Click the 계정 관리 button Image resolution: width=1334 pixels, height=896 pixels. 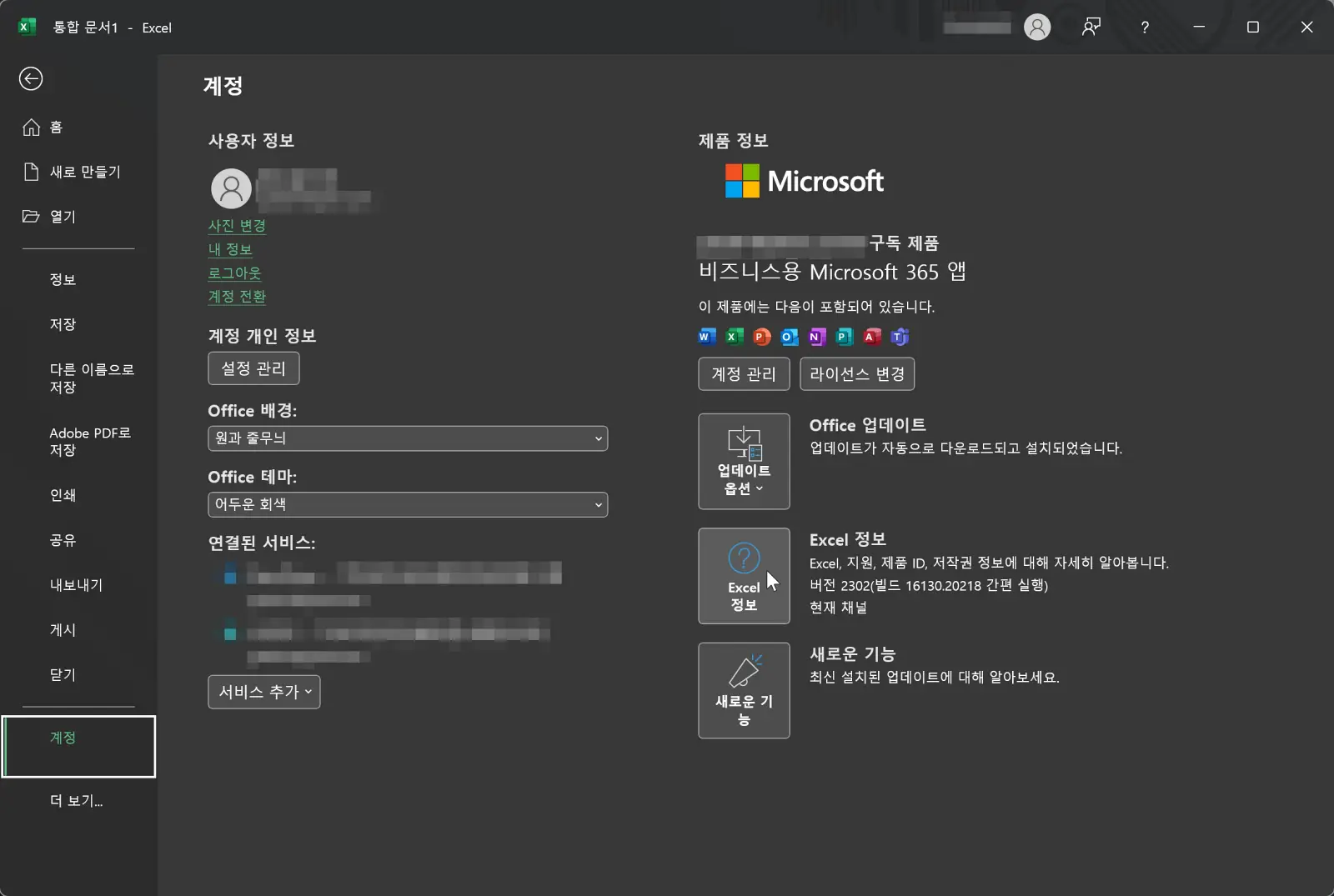coord(744,374)
